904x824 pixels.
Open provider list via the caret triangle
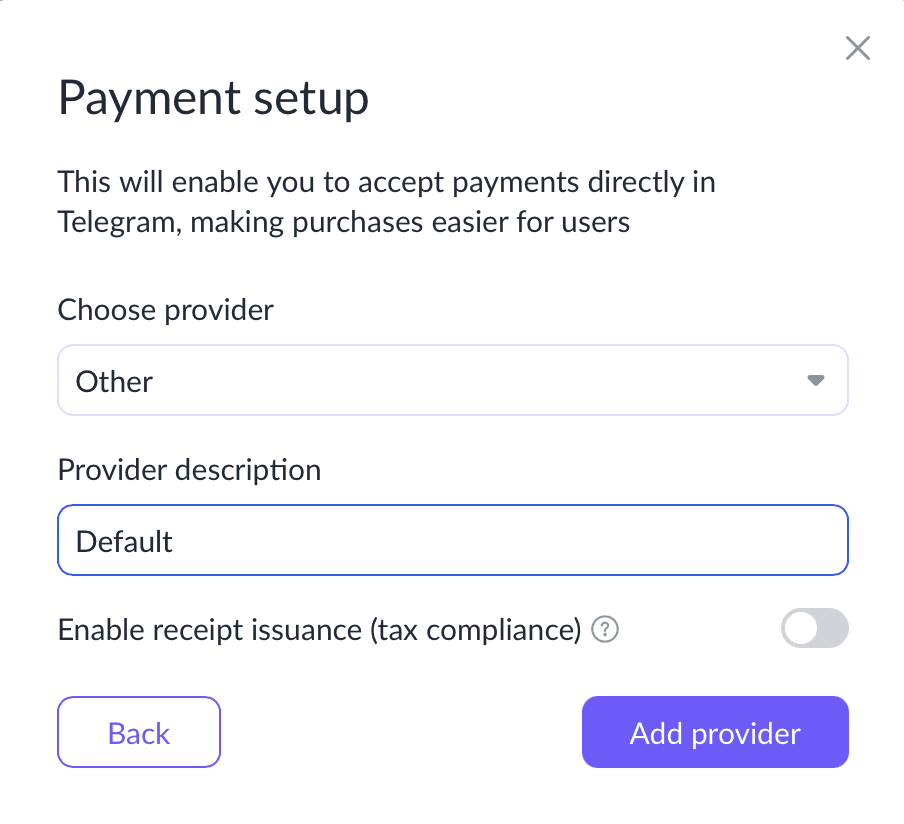(815, 380)
